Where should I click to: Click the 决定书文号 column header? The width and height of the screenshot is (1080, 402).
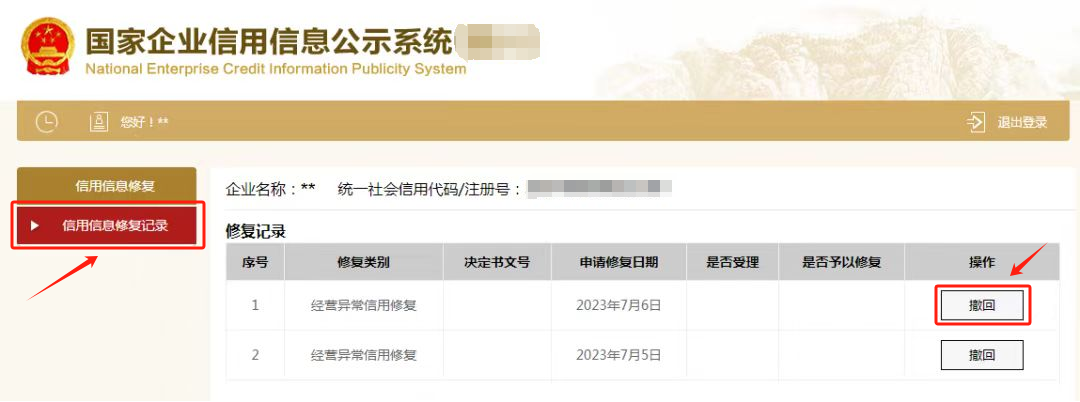(x=497, y=262)
